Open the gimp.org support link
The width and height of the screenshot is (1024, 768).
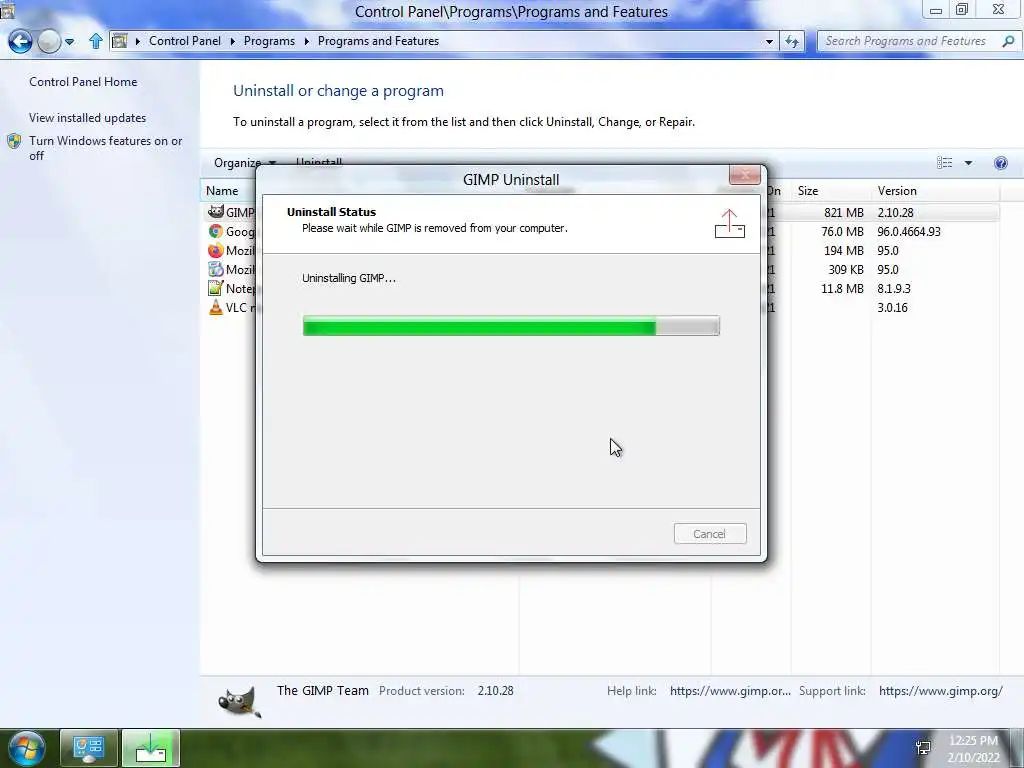point(940,691)
